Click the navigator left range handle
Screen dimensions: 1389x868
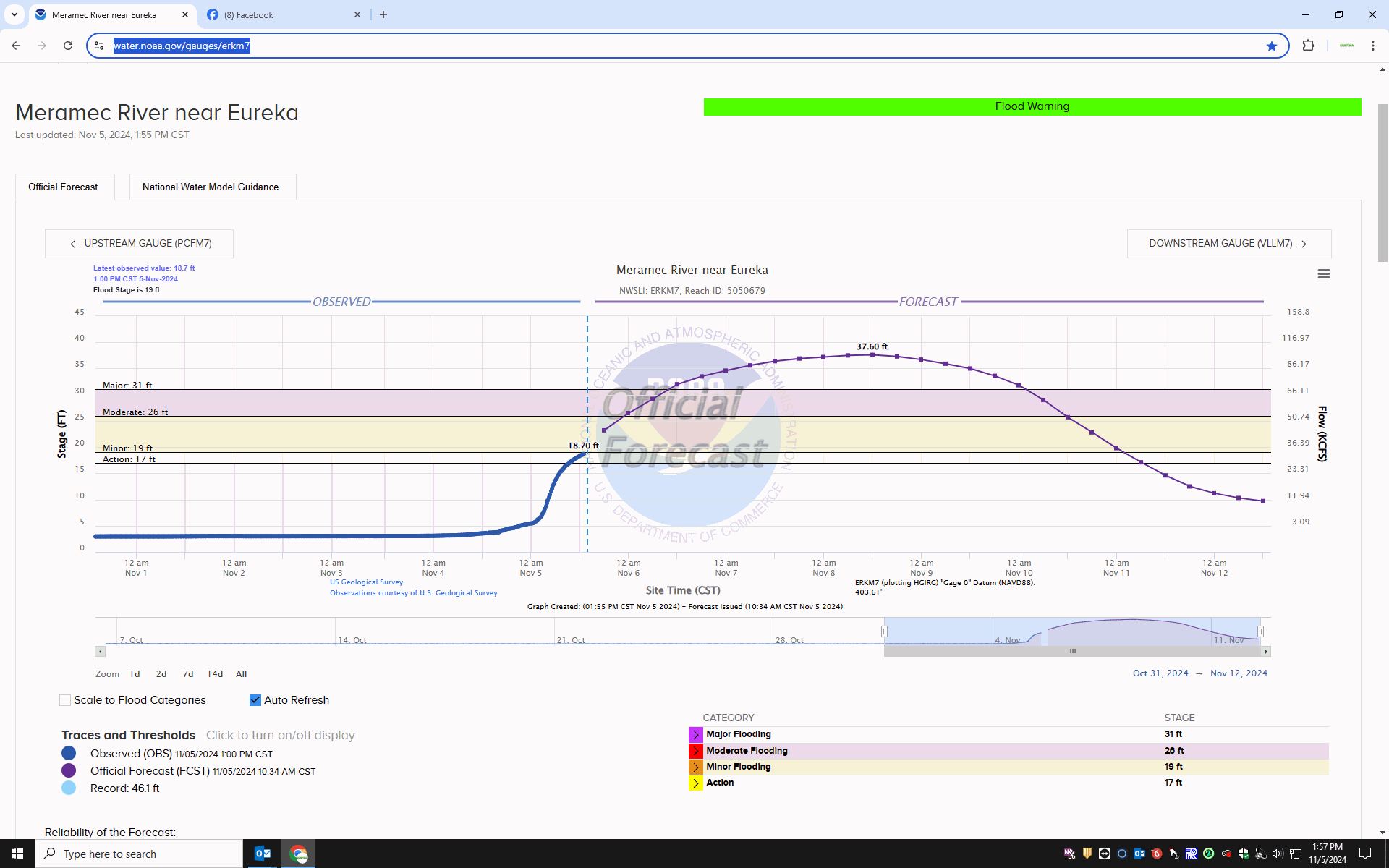(x=884, y=631)
